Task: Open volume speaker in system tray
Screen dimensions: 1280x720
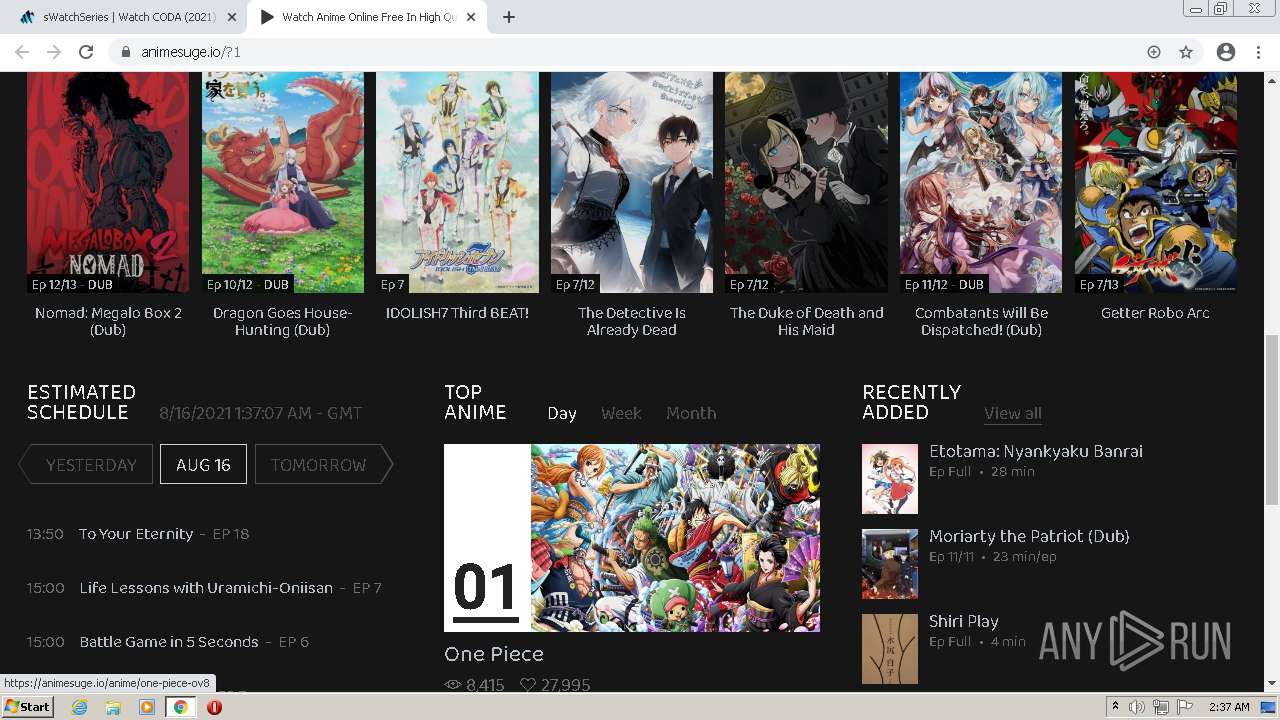Action: click(x=1137, y=707)
